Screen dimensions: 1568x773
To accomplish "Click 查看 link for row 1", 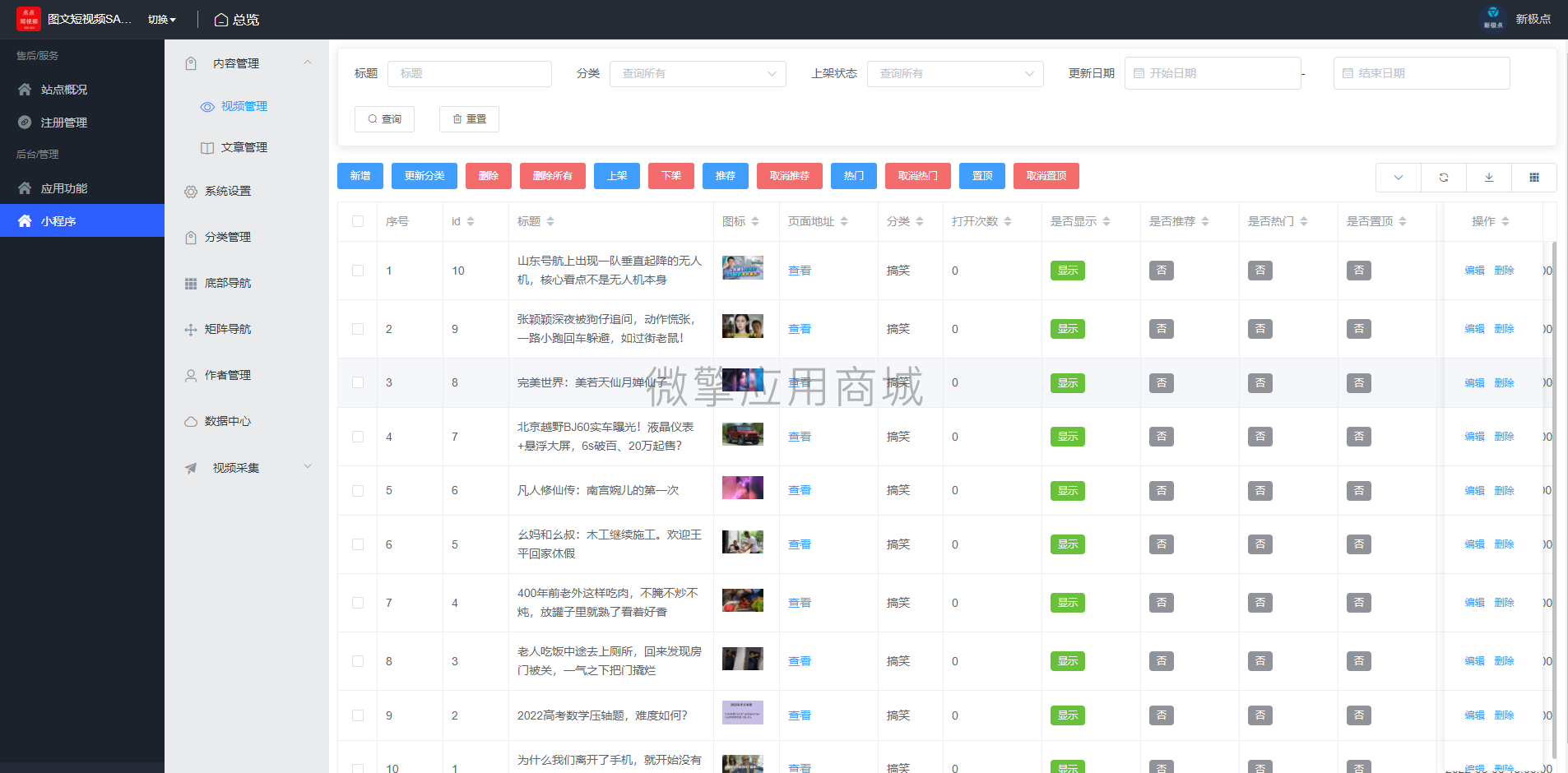I will (x=800, y=271).
